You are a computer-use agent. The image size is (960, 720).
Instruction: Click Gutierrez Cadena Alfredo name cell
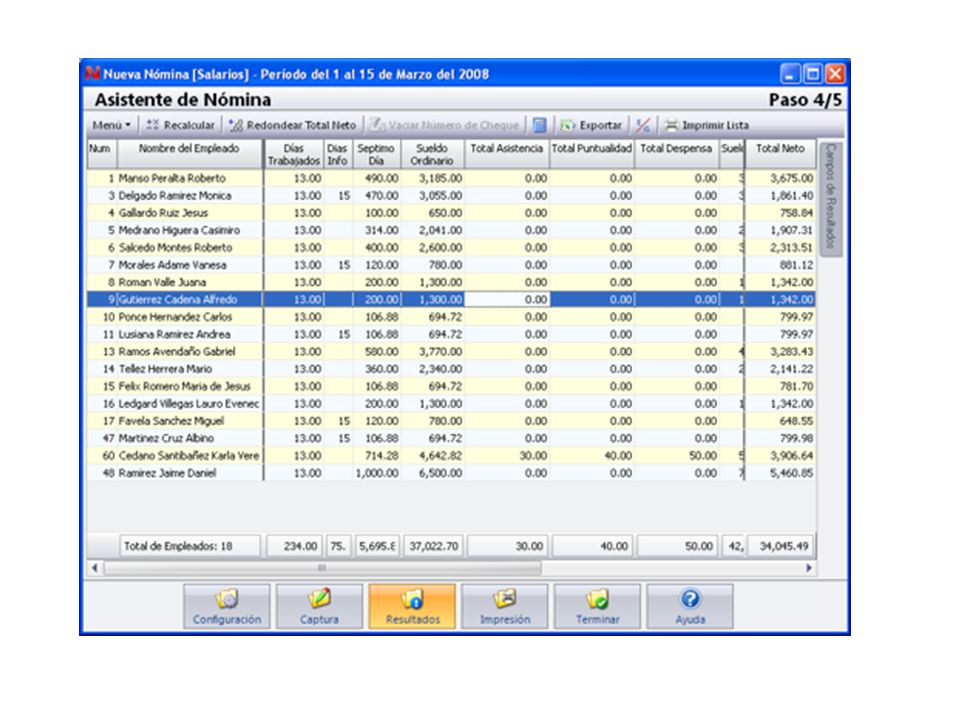pos(189,300)
